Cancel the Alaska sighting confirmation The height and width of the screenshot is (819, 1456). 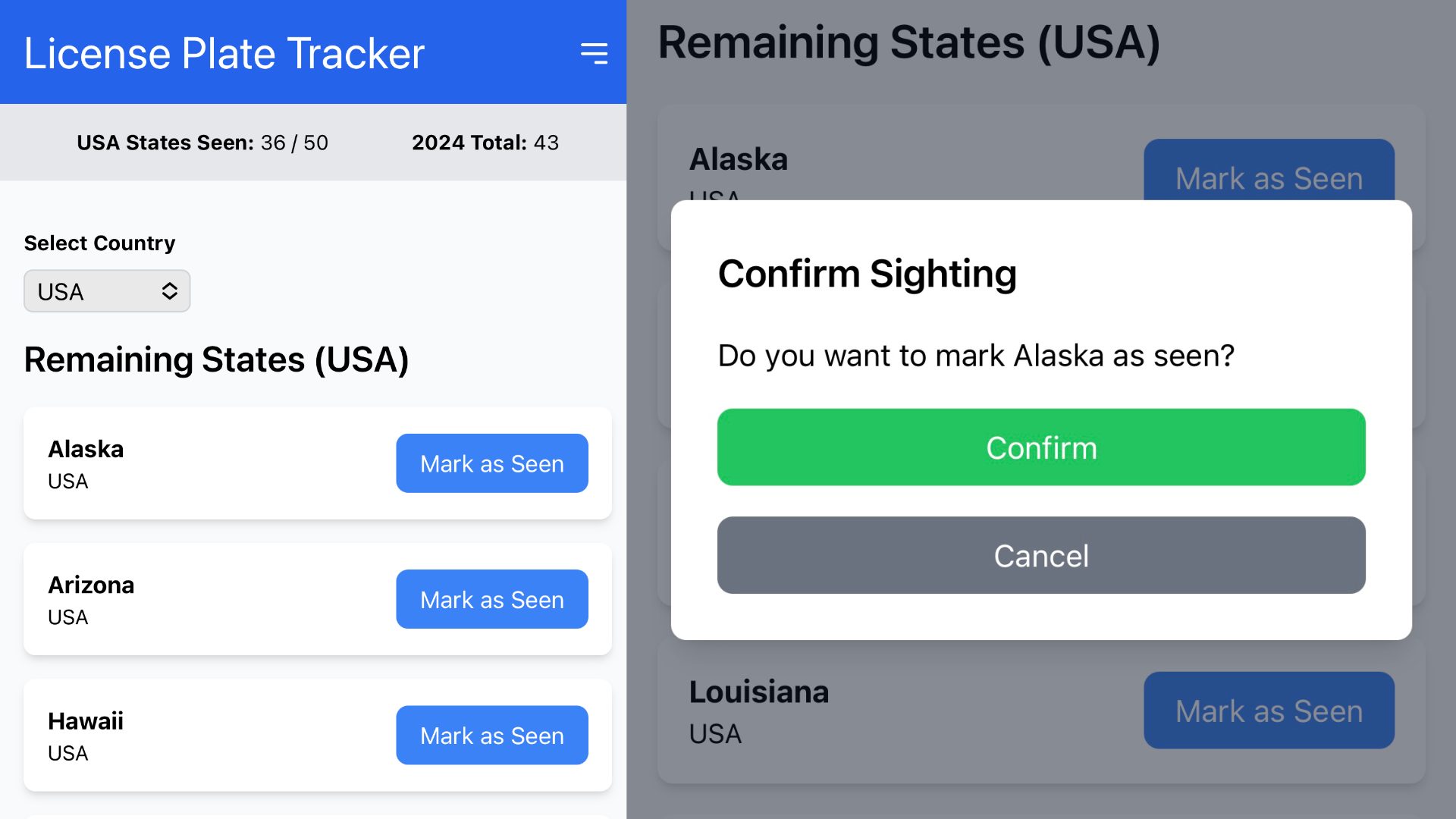click(x=1041, y=554)
